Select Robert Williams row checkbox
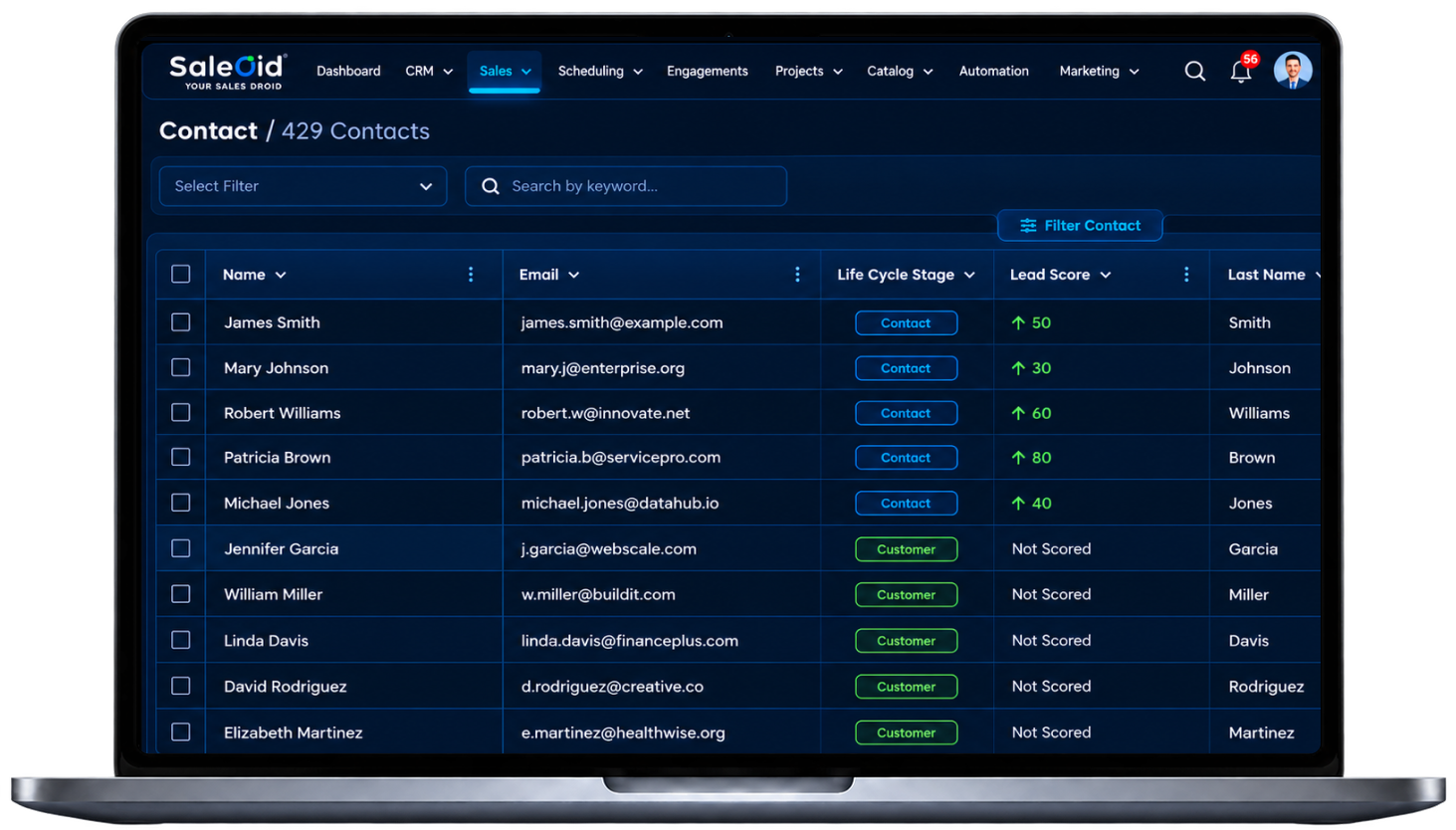 (x=180, y=412)
